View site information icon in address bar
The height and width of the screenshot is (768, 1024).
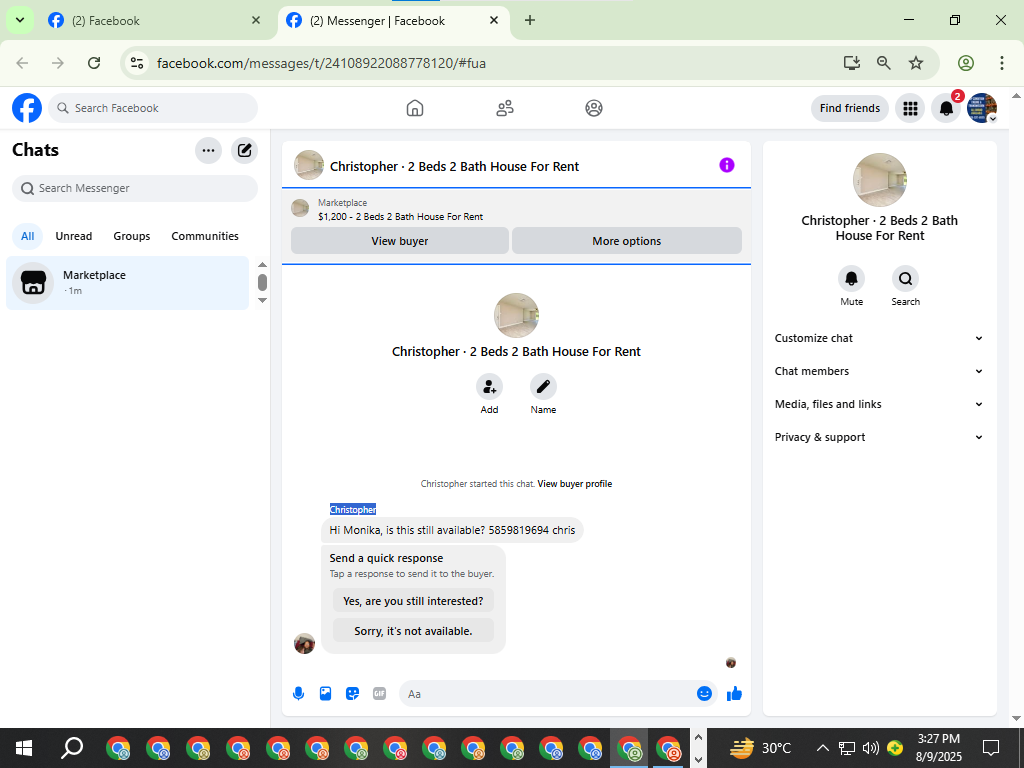coord(137,63)
